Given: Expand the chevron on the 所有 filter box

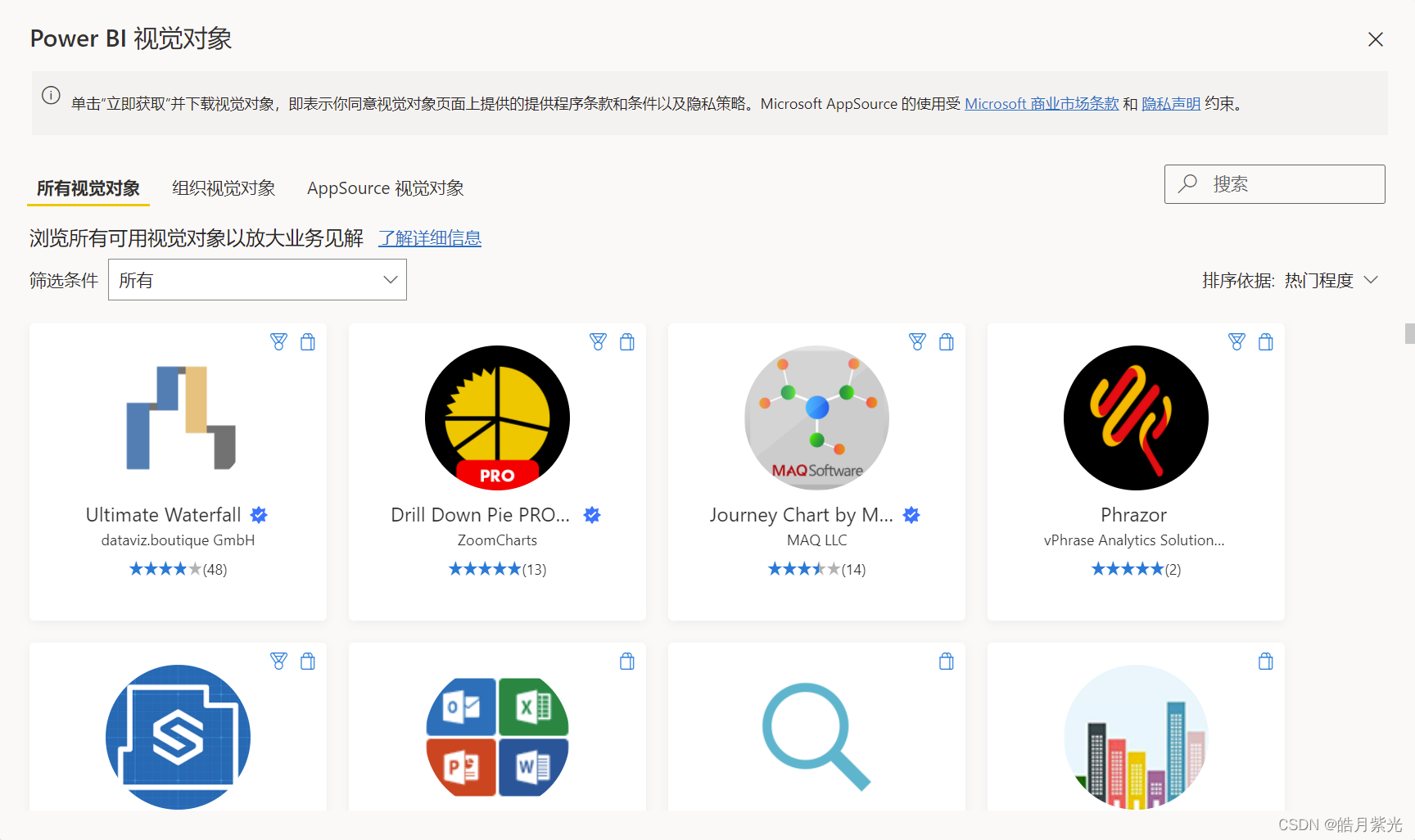Looking at the screenshot, I should click(390, 279).
